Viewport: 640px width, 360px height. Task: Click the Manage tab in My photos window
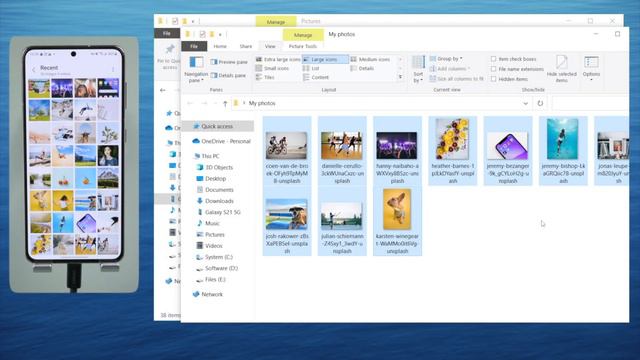[303, 35]
